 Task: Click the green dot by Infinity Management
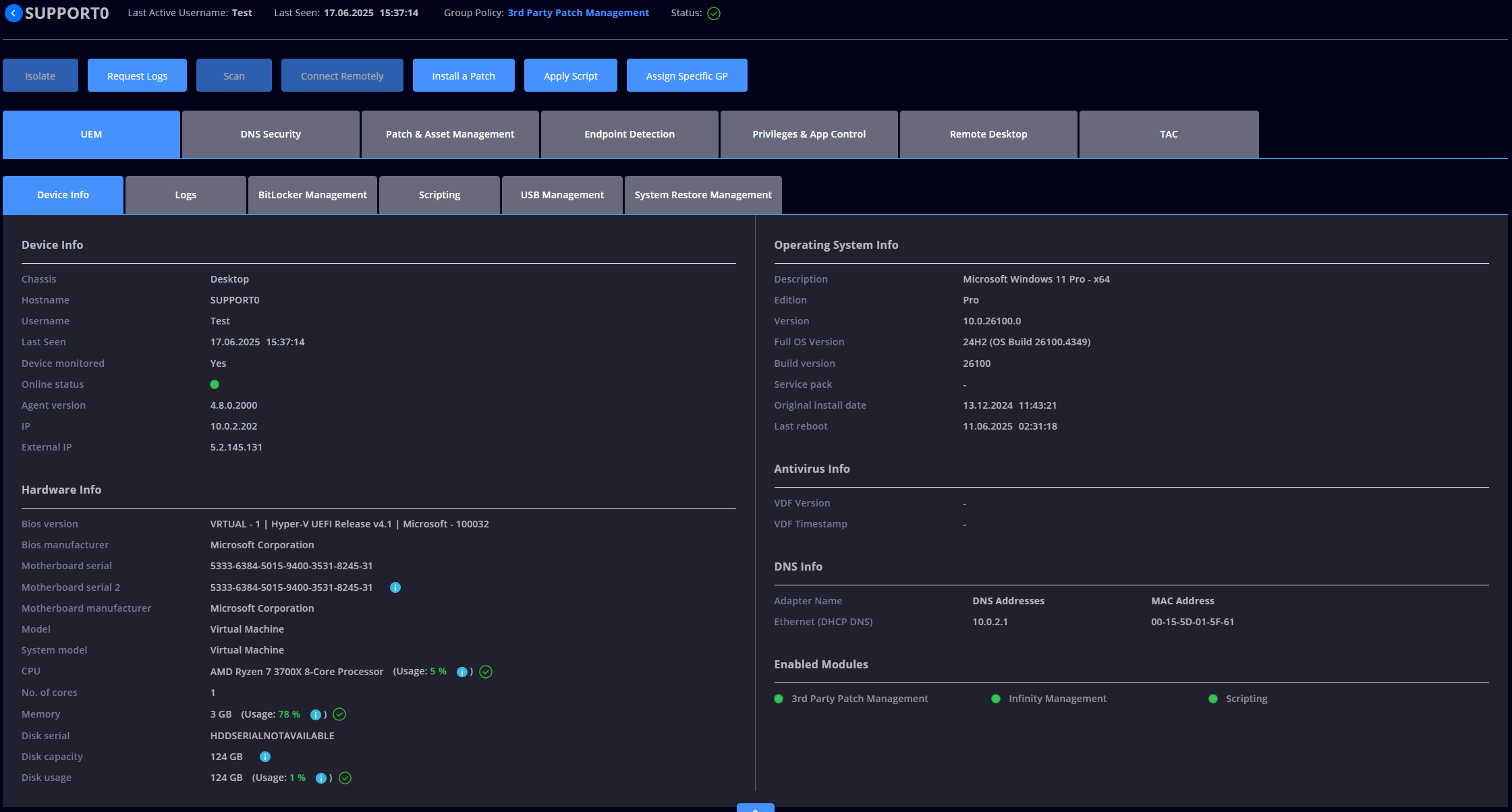pyautogui.click(x=996, y=699)
